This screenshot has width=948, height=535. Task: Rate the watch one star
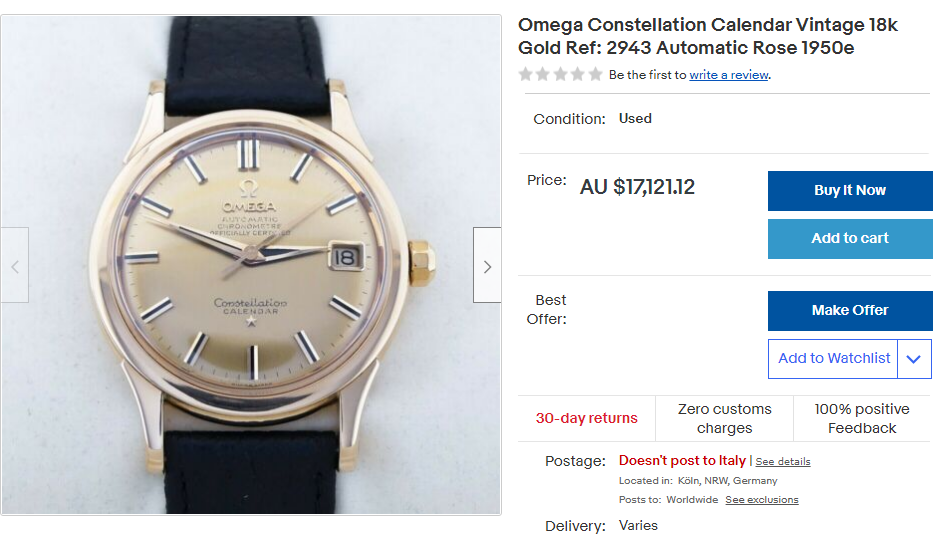(526, 75)
